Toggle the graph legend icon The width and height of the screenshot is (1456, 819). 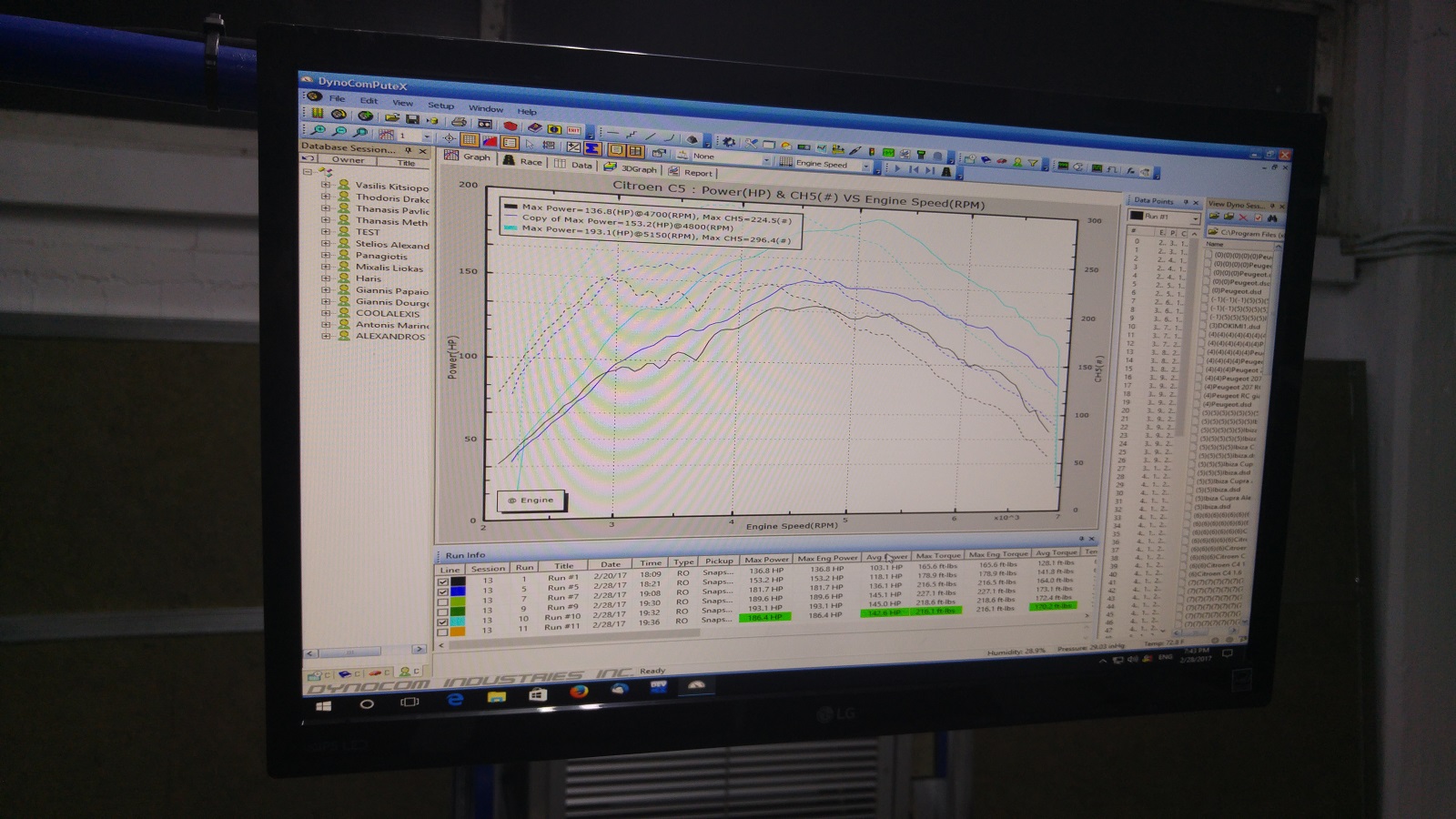click(510, 142)
